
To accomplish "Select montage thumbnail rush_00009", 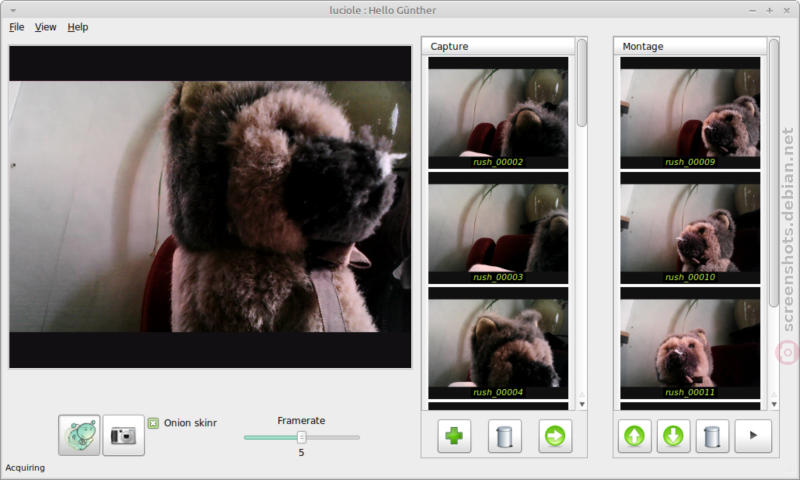I will [690, 113].
